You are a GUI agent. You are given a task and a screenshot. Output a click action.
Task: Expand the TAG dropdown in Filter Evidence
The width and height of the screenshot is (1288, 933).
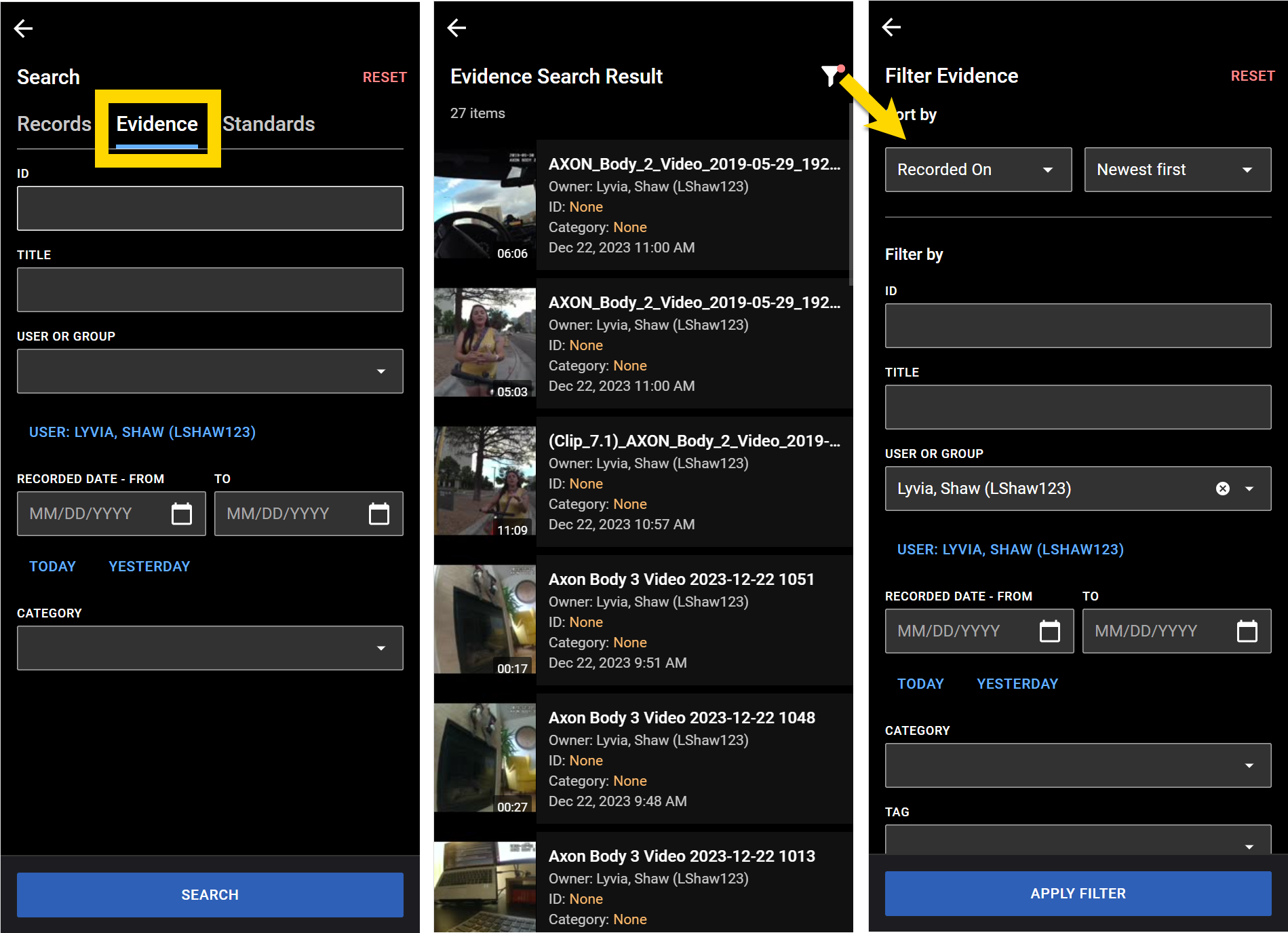pos(1250,845)
